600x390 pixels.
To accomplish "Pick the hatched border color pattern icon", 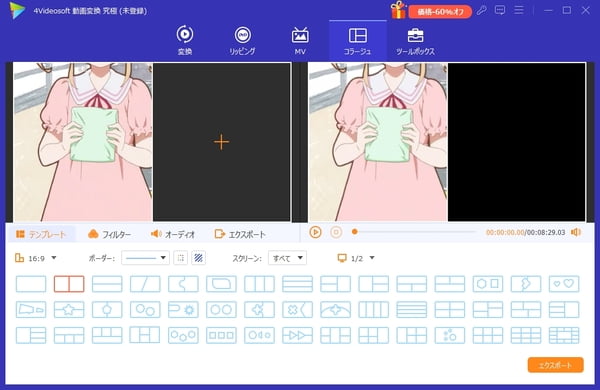I will tap(198, 258).
